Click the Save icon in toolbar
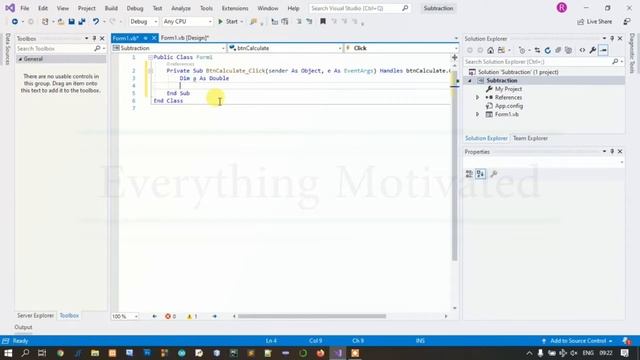This screenshot has height=360, width=640. (71, 22)
